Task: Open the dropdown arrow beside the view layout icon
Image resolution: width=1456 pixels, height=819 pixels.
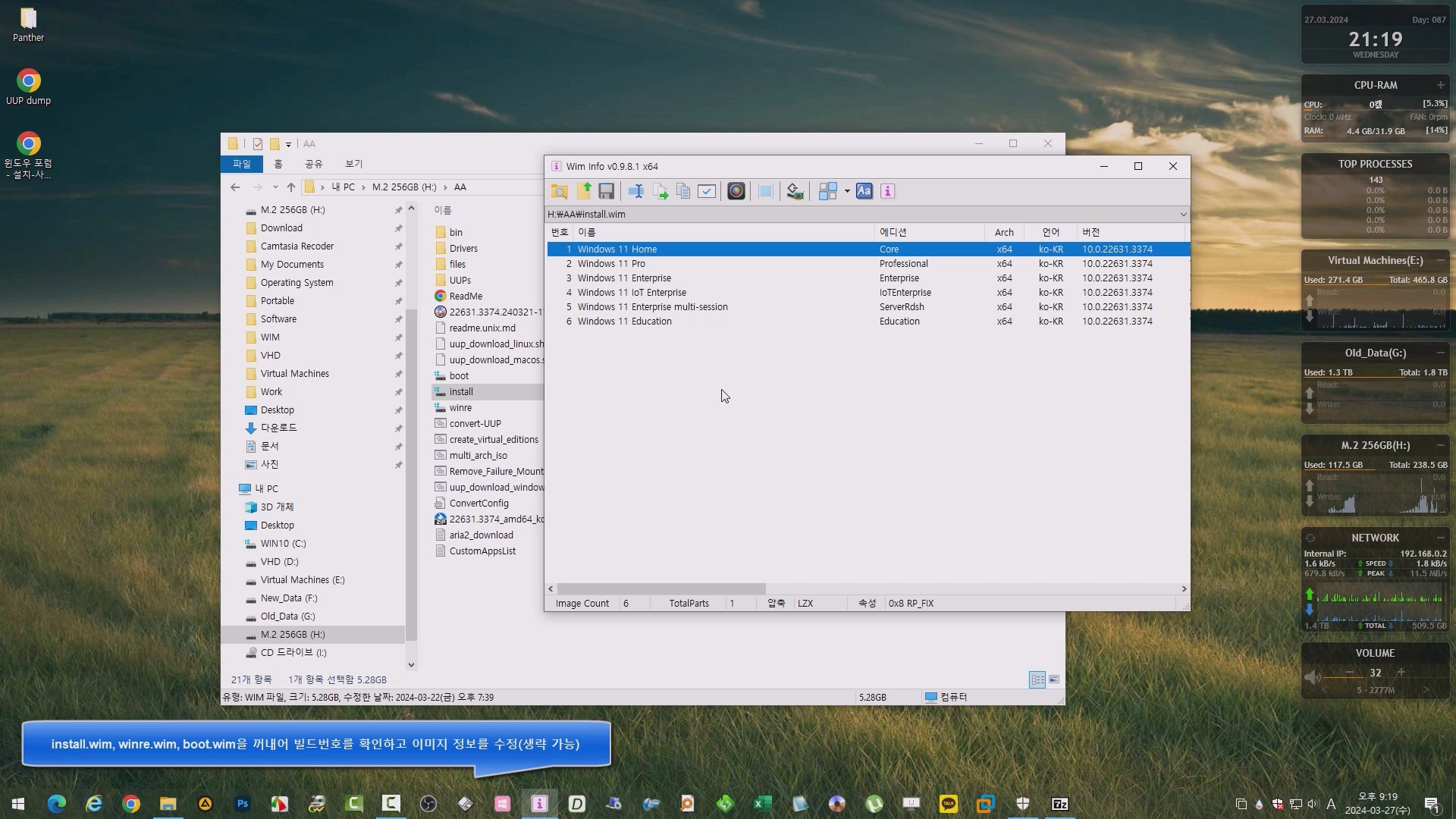Action: point(847,191)
